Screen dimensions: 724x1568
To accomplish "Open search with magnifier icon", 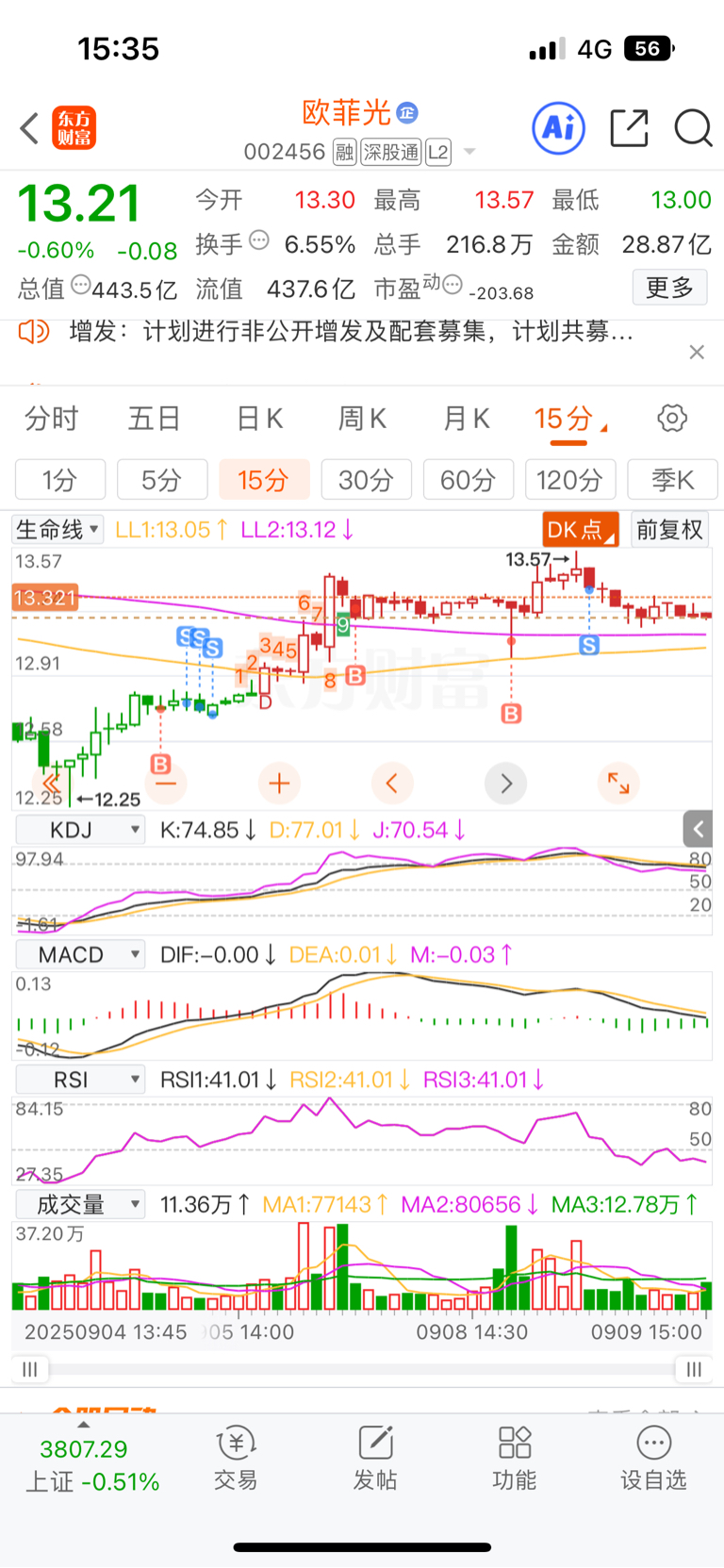I will point(693,128).
